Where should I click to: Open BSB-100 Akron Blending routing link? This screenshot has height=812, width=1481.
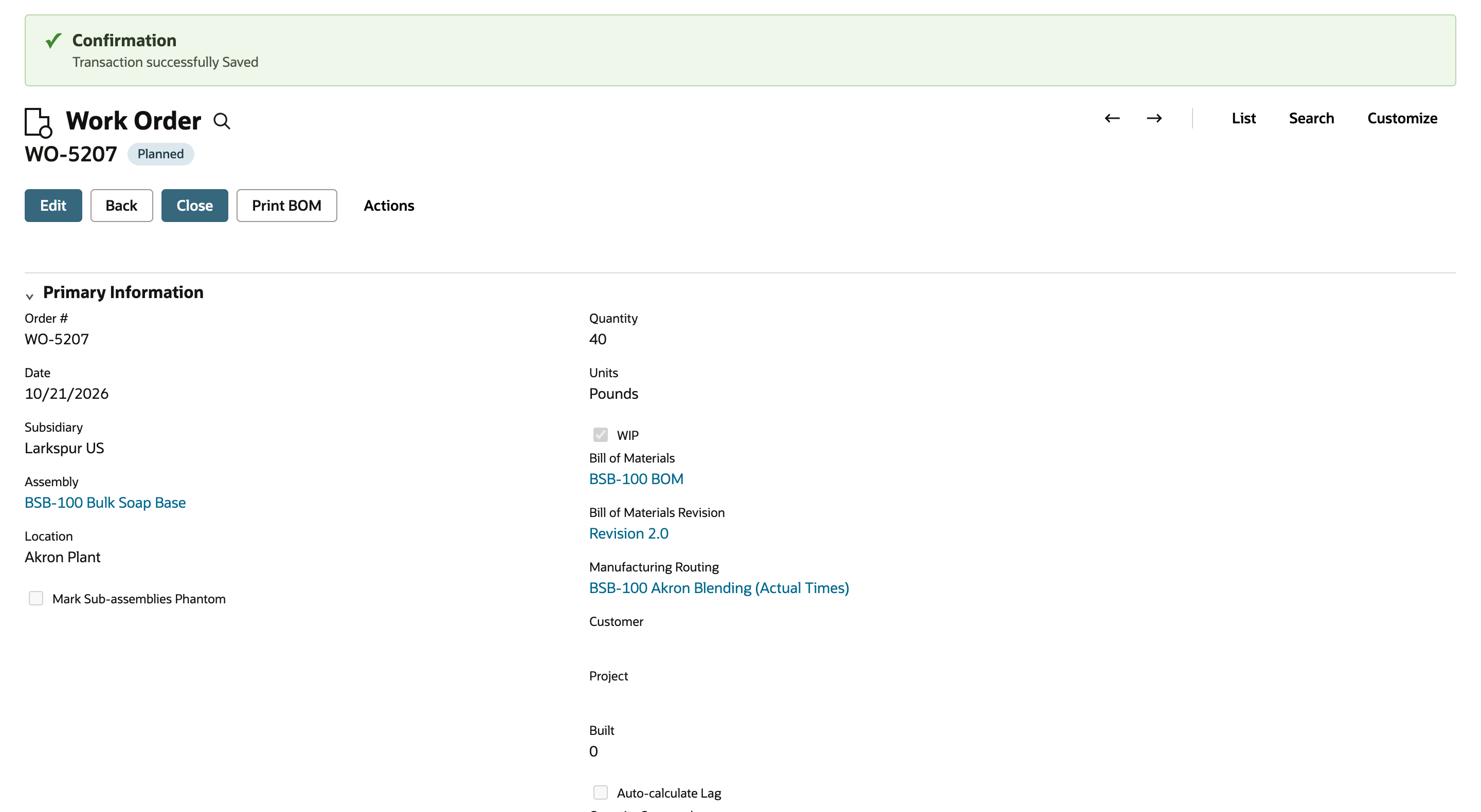[719, 588]
